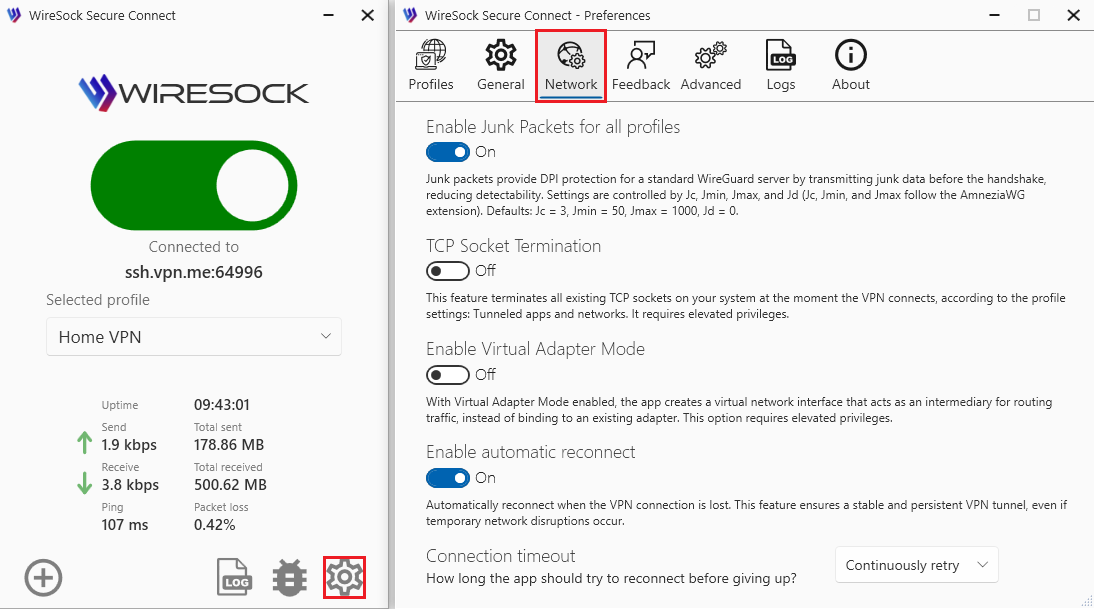This screenshot has width=1095, height=609.
Task: Click the total sent 178.86 MB
Action: pyautogui.click(x=229, y=445)
